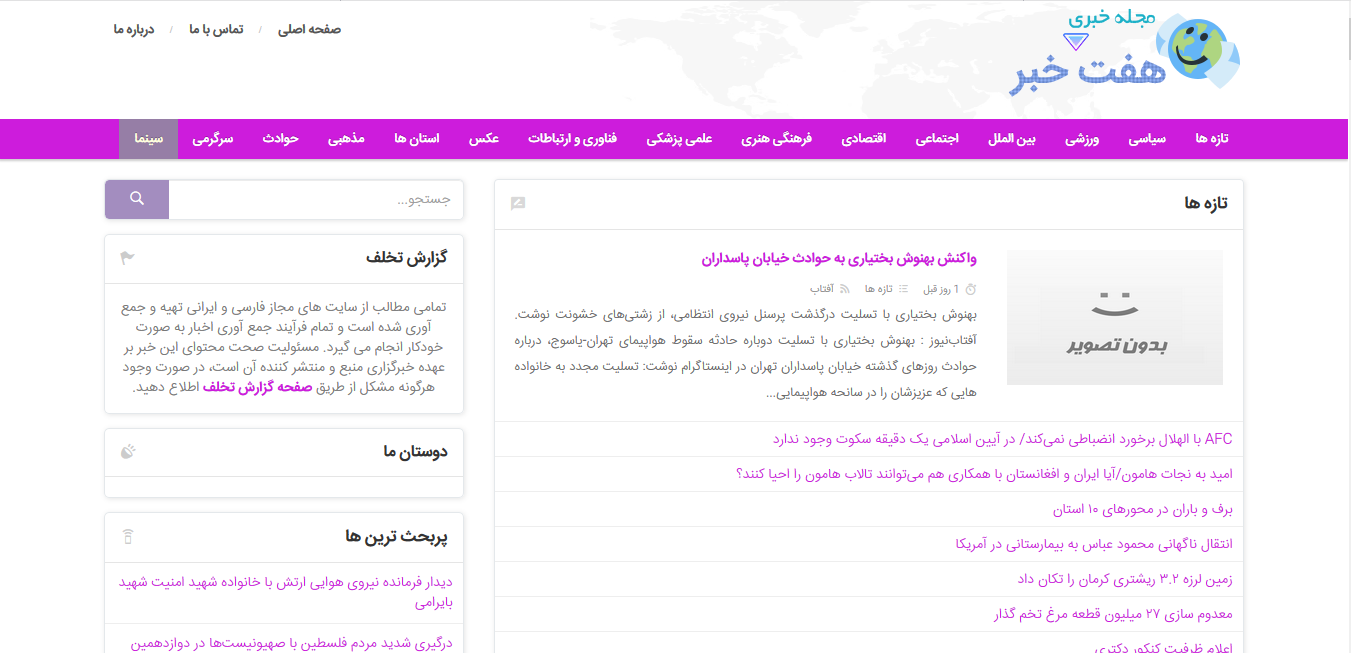
Task: Select the اقتصادی menu item
Action: (x=864, y=139)
